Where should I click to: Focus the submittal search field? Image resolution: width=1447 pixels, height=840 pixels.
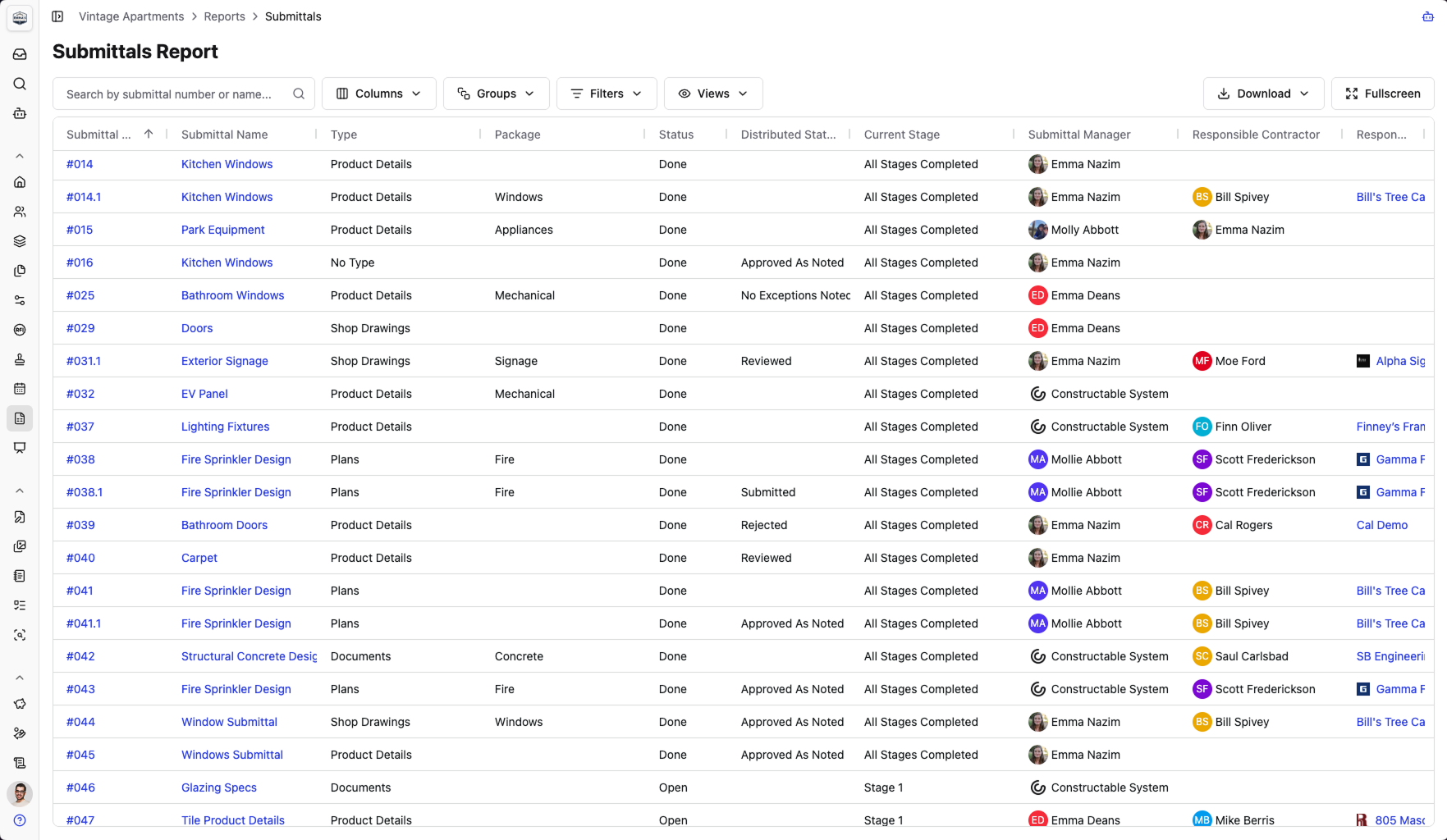click(184, 94)
